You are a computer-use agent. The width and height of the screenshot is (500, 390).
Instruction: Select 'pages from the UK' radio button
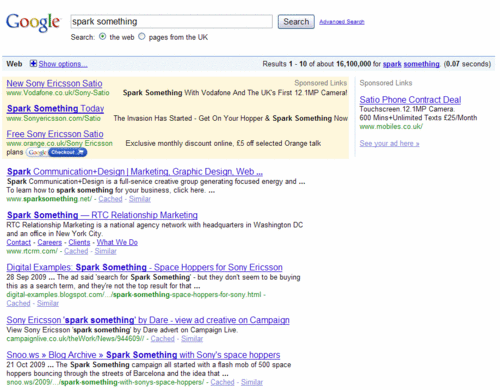tap(142, 36)
